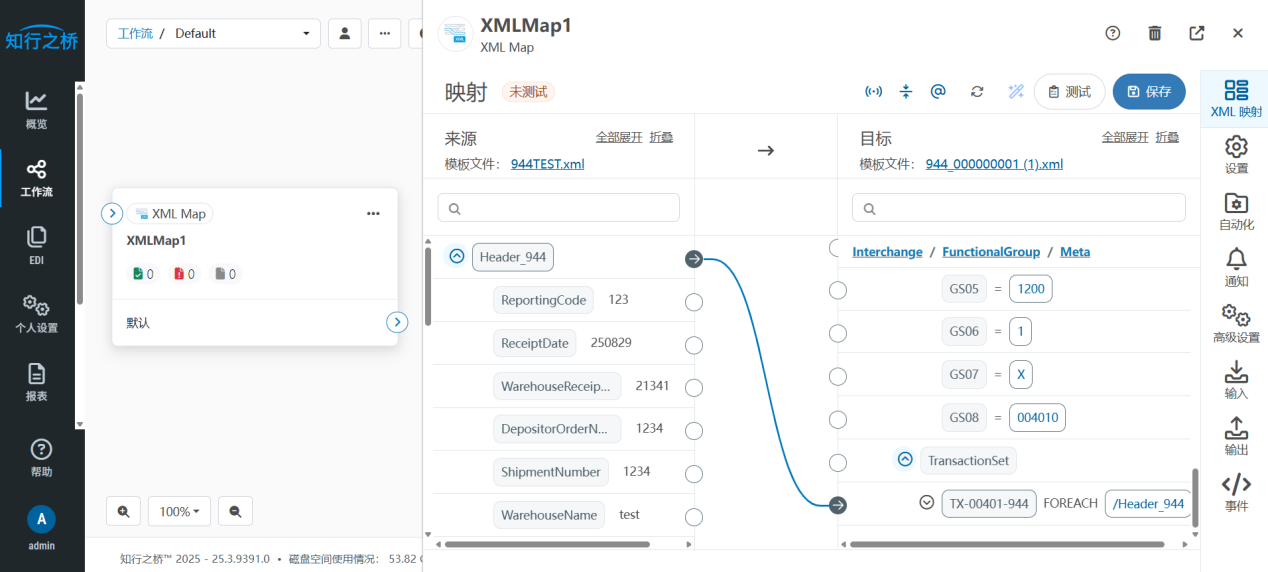Expand the TX-00401-944 target node
The width and height of the screenshot is (1268, 572).
[927, 503]
